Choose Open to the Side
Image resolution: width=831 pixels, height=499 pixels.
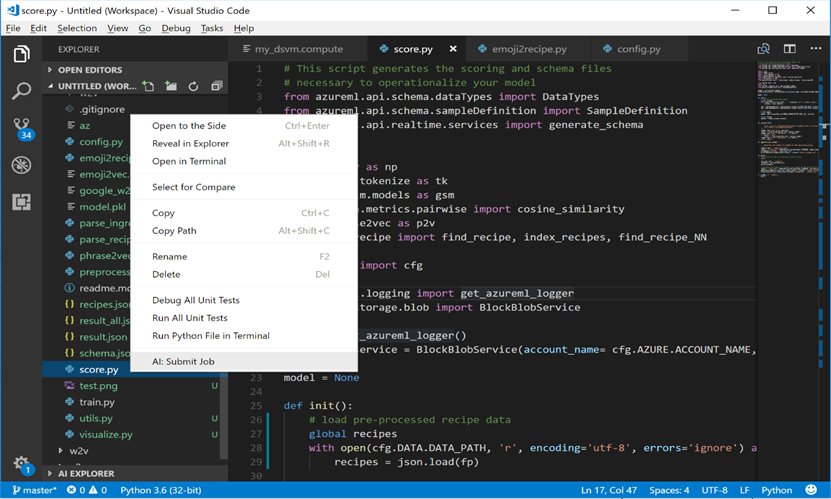(244, 126)
